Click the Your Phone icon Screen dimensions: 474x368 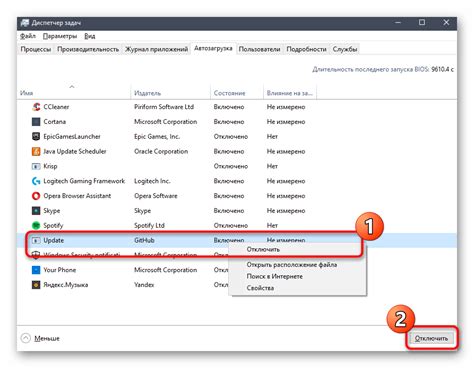(36, 270)
